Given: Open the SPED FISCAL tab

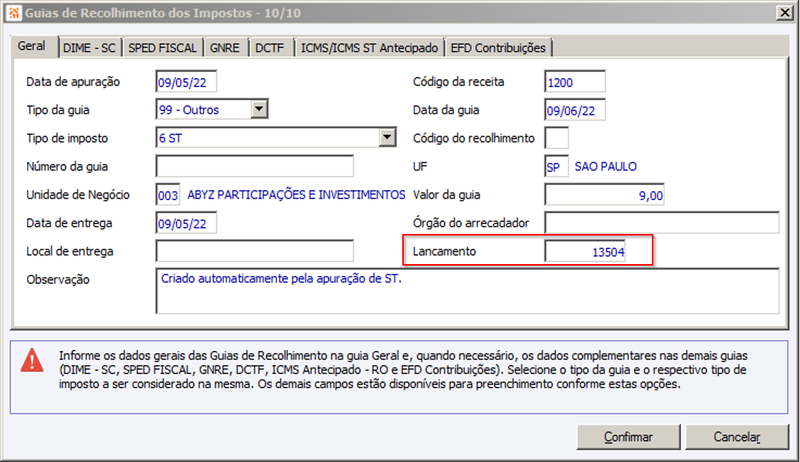Looking at the screenshot, I should (x=162, y=48).
